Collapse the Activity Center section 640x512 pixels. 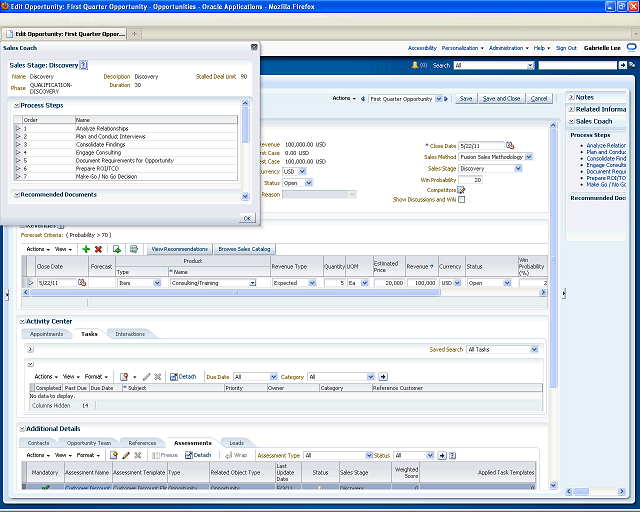pos(22,321)
